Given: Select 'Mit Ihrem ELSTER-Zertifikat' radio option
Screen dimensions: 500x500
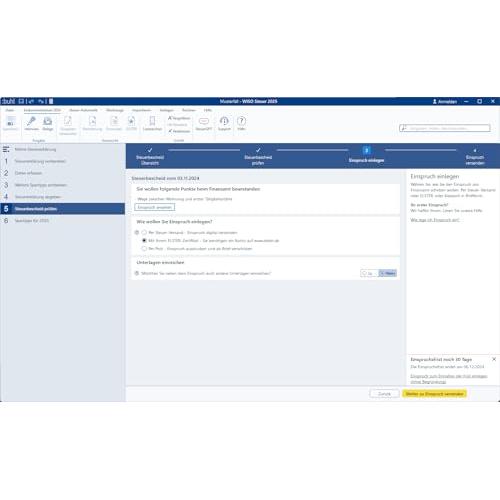Looking at the screenshot, I should coord(144,240).
